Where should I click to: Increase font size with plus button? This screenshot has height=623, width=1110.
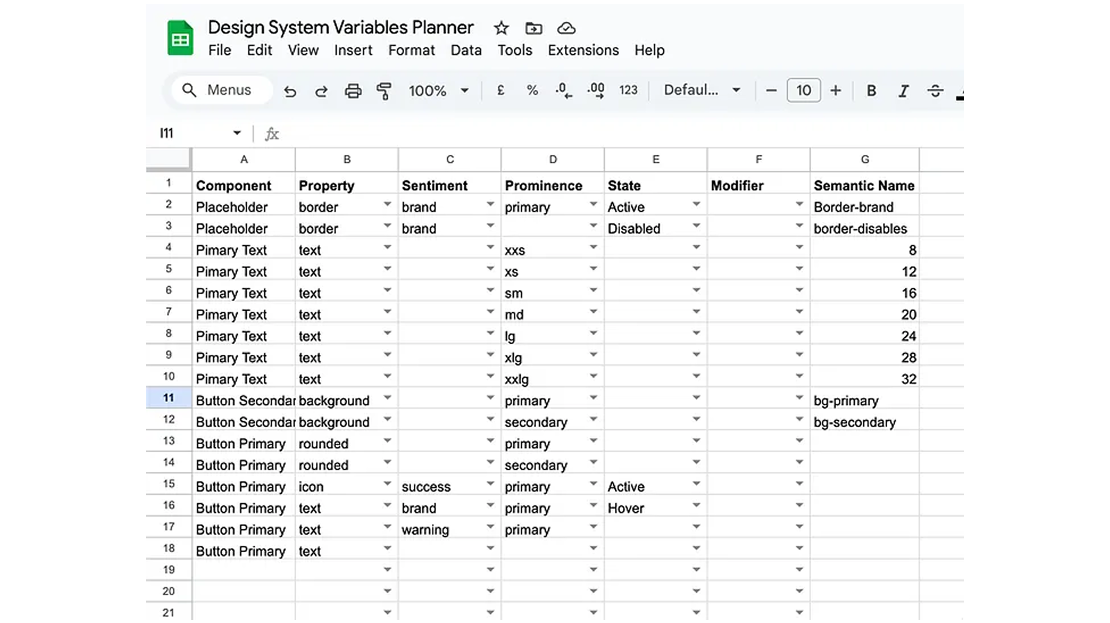[x=835, y=91]
